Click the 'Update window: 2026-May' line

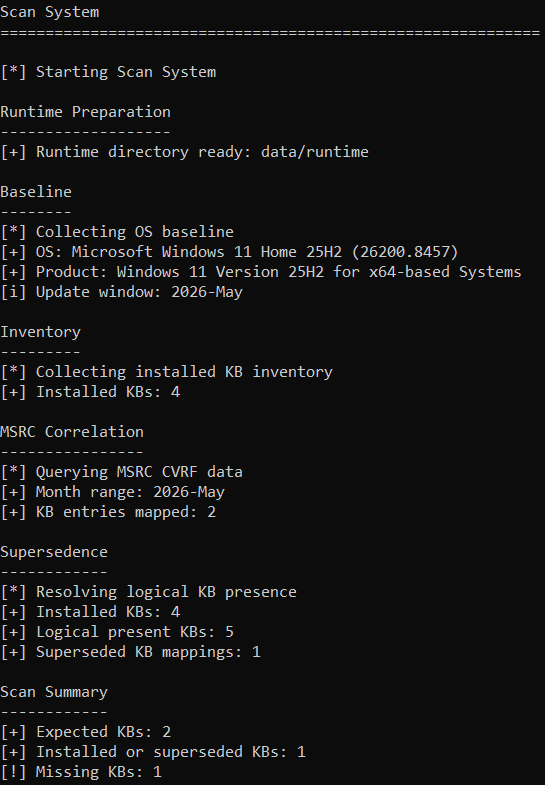click(x=122, y=292)
